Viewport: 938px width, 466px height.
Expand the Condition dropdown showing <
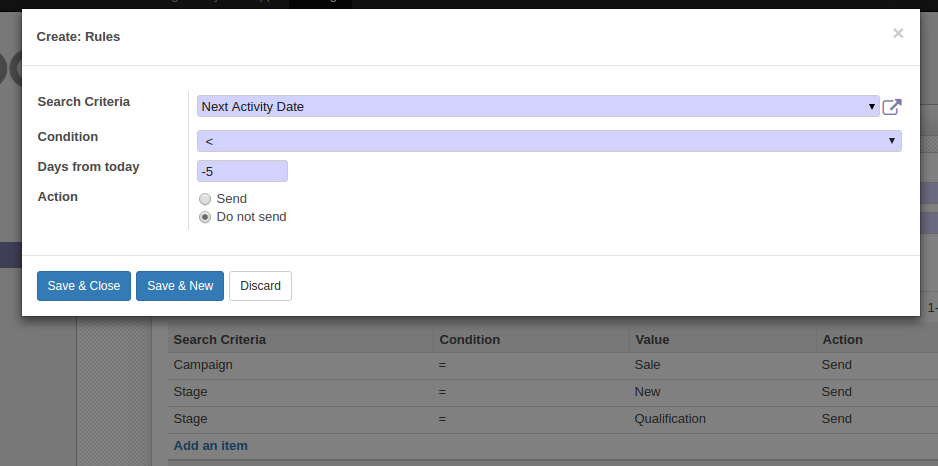coord(548,141)
